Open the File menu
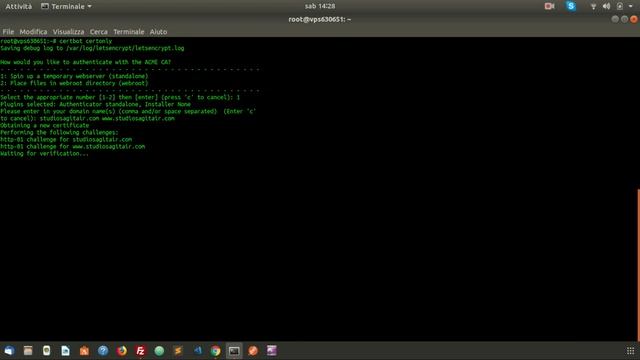640x360 pixels. coord(8,32)
